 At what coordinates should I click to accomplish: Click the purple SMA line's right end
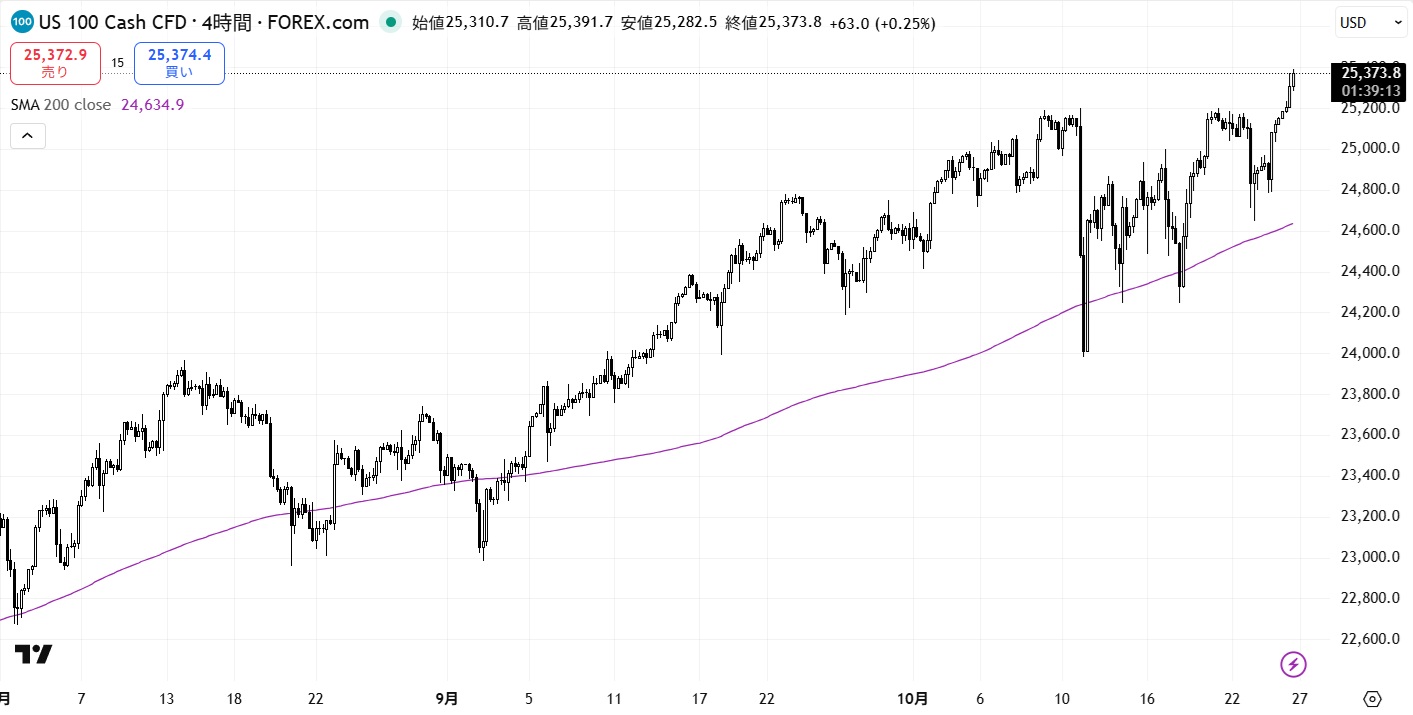pyautogui.click(x=1292, y=224)
